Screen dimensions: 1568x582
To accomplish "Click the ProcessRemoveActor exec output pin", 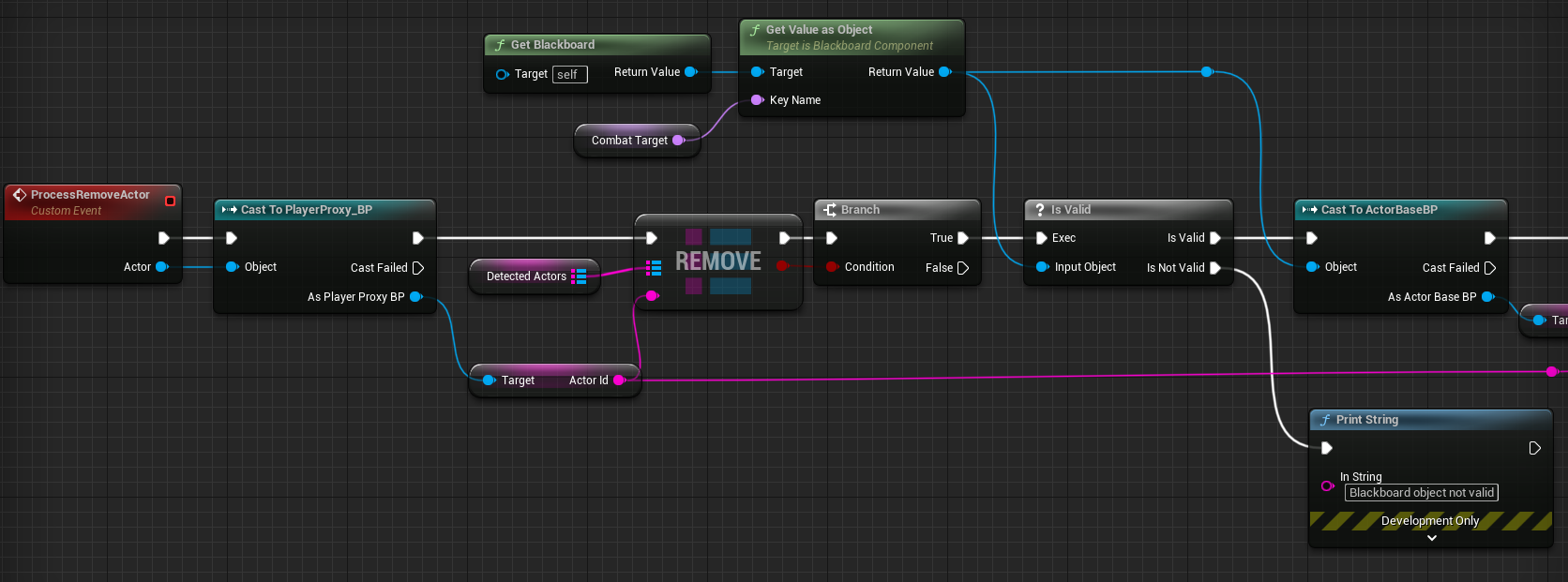I will [x=164, y=238].
